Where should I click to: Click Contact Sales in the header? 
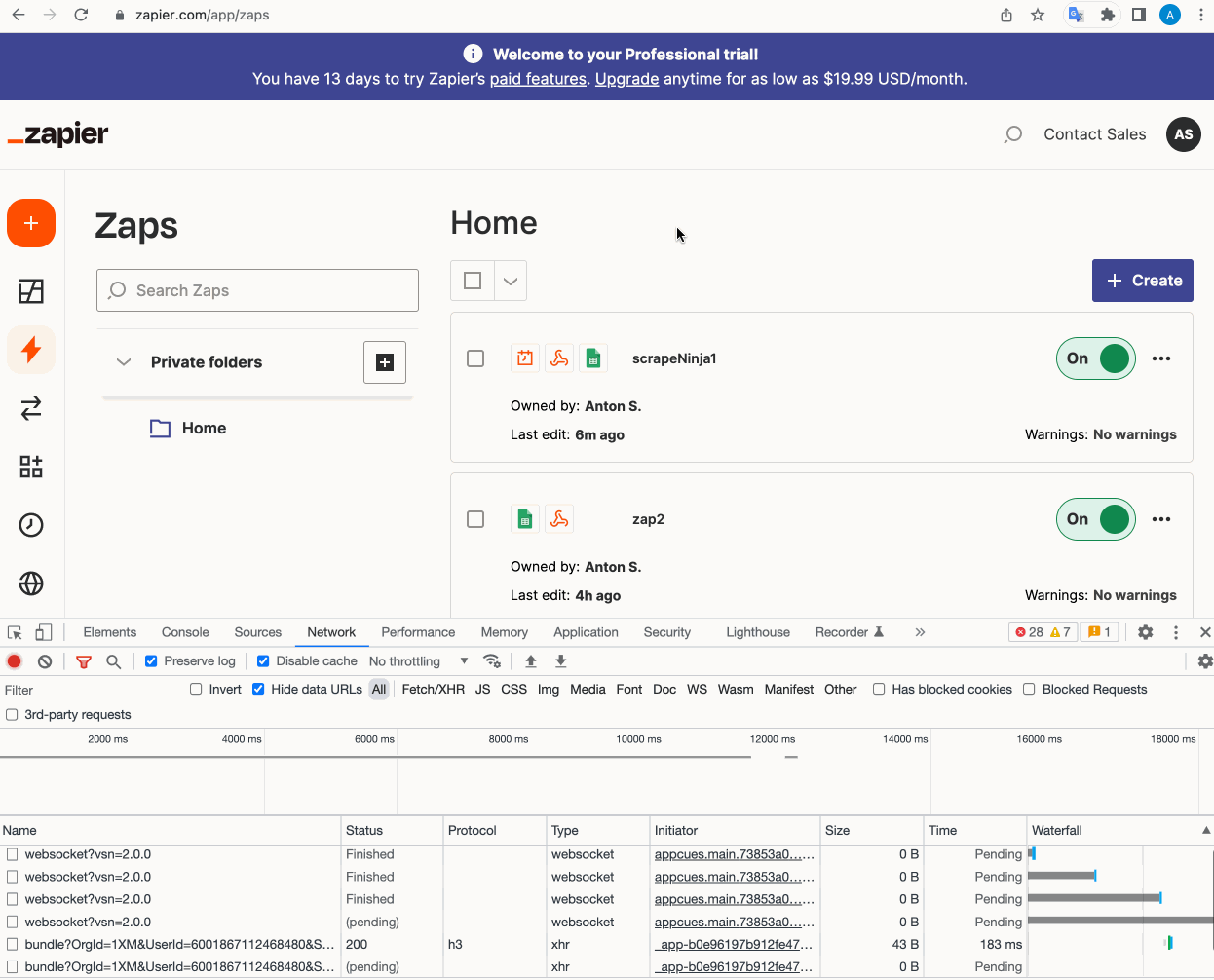pos(1095,134)
